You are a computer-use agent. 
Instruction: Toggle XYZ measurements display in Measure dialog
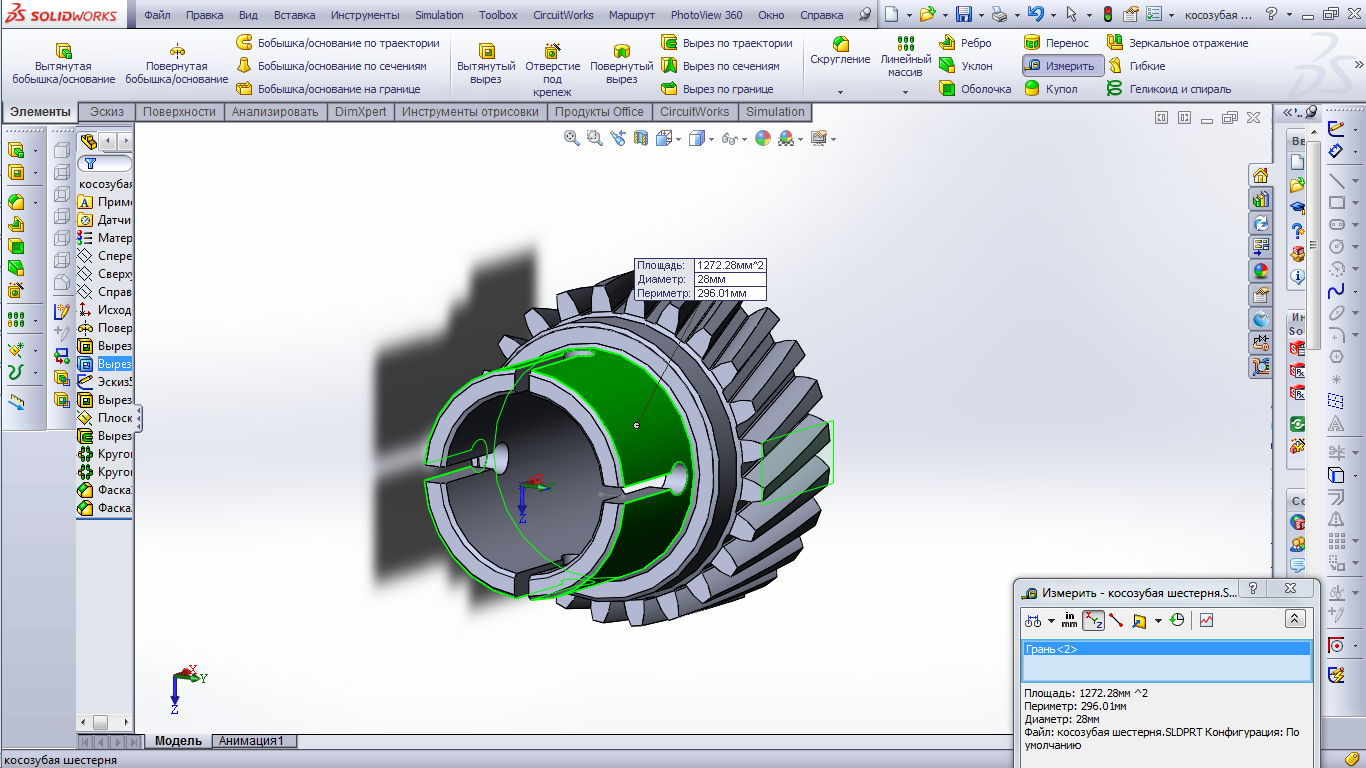click(x=1093, y=620)
